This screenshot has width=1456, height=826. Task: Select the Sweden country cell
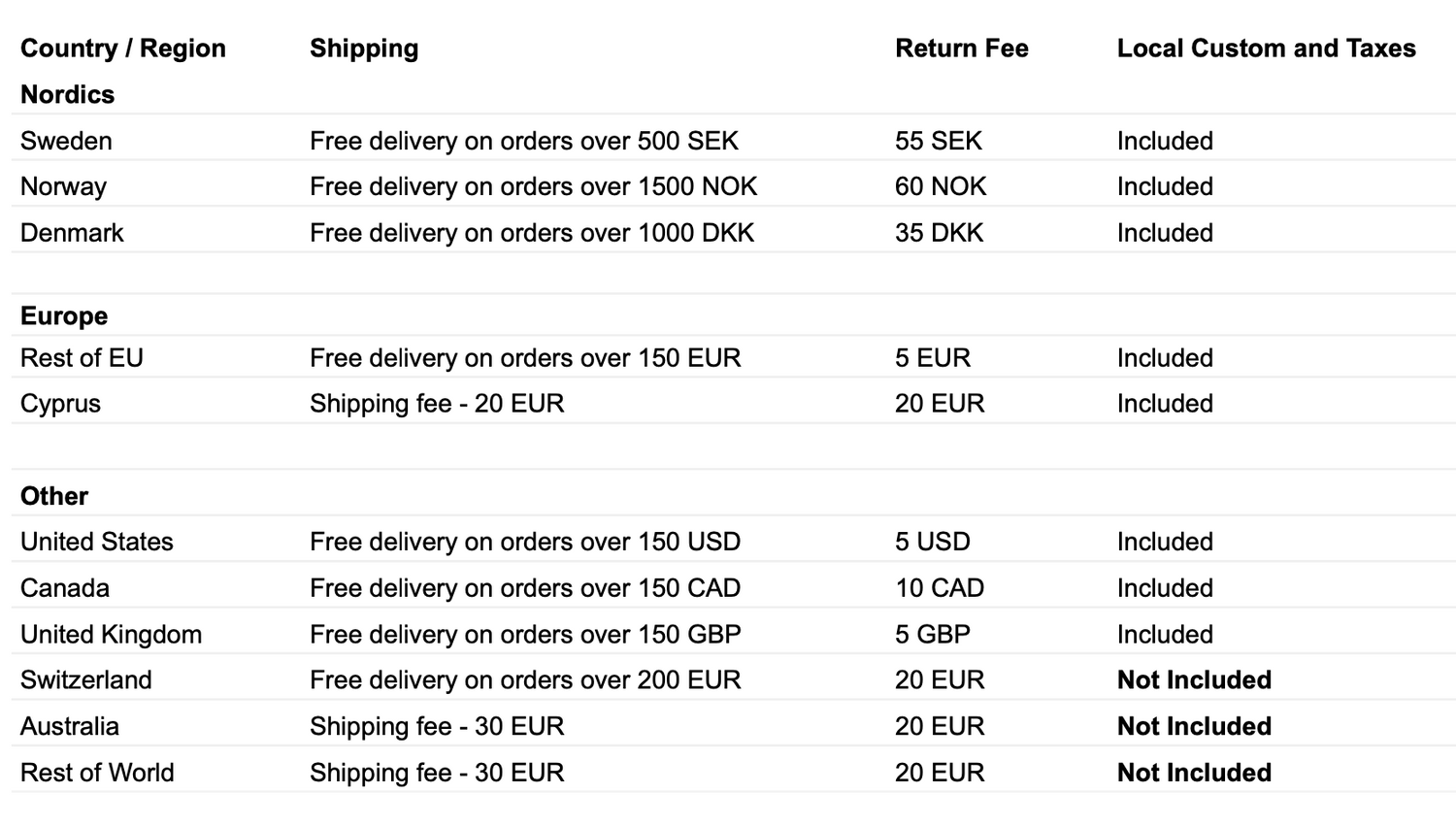[66, 141]
